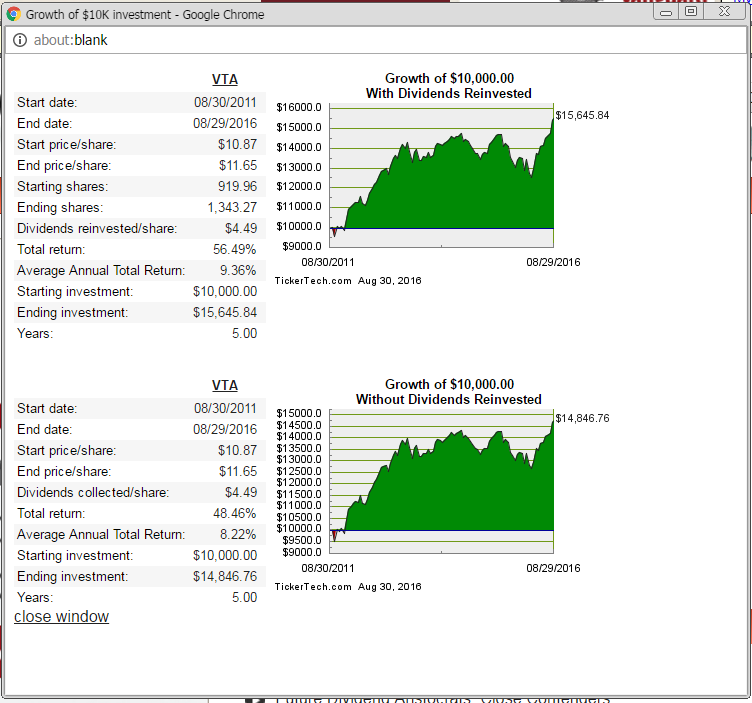This screenshot has width=752, height=703.
Task: Select the $15,645.84 label on the top chart
Action: click(582, 116)
